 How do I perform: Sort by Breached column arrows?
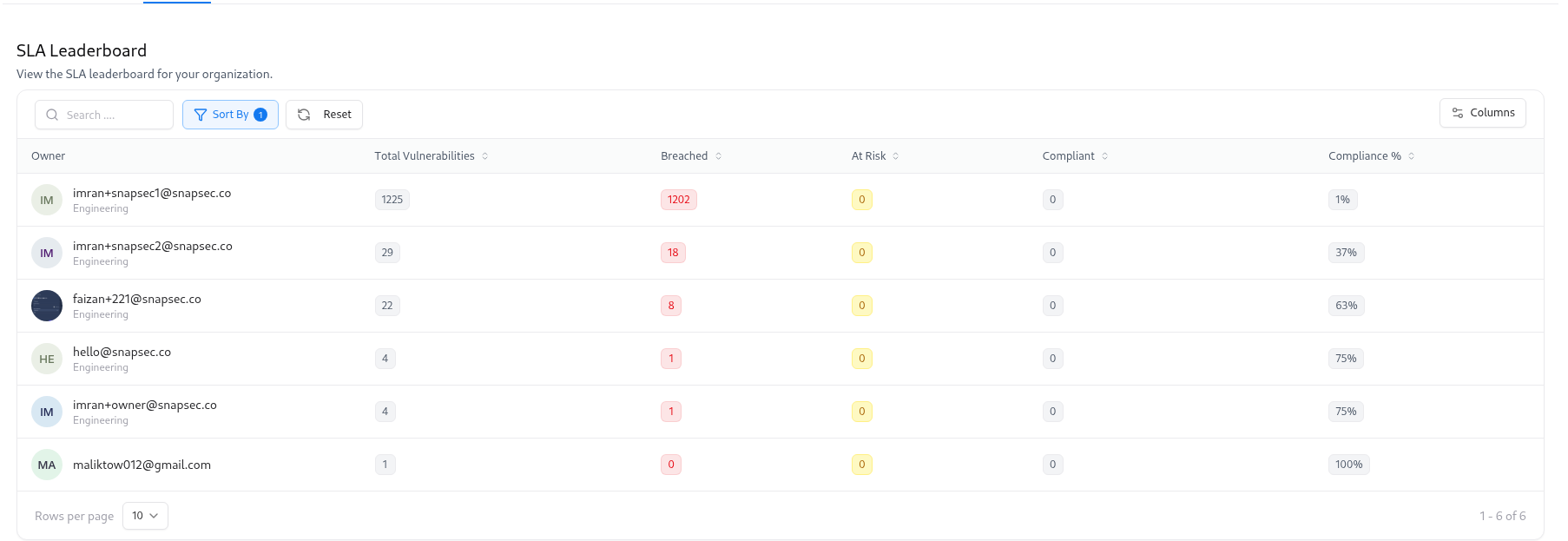click(719, 156)
